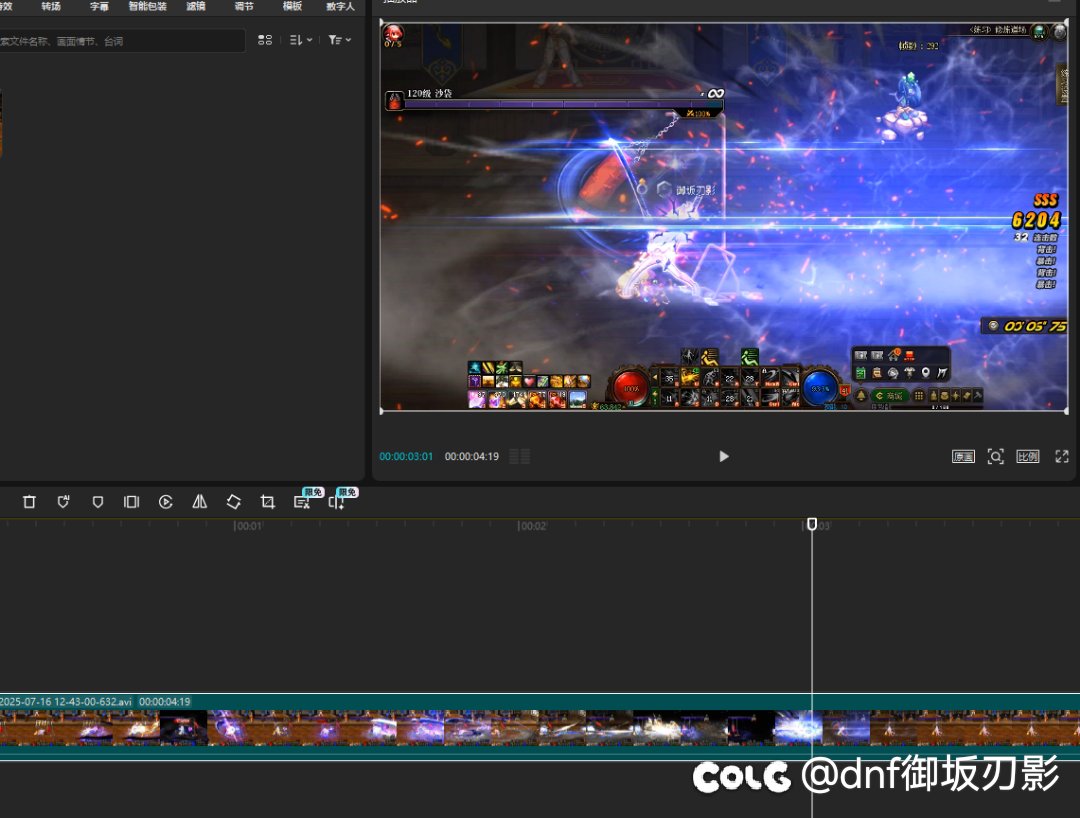This screenshot has width=1080, height=818.
Task: Click the 00:02 mark on timeline ruler
Action: pos(532,526)
